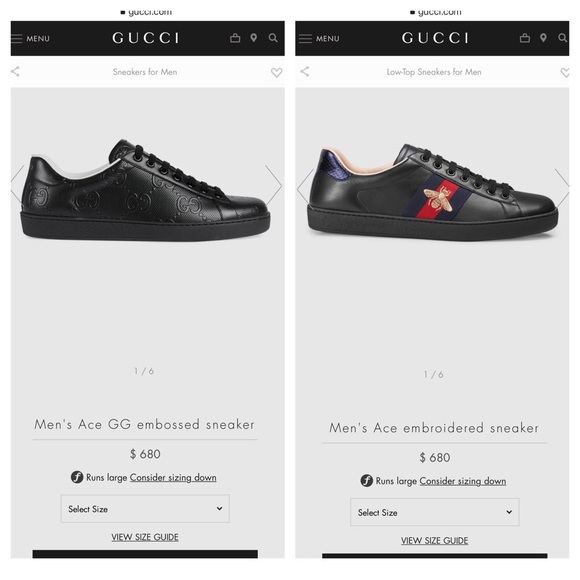Tap store locator pin in right header
The image size is (580, 580).
point(543,38)
